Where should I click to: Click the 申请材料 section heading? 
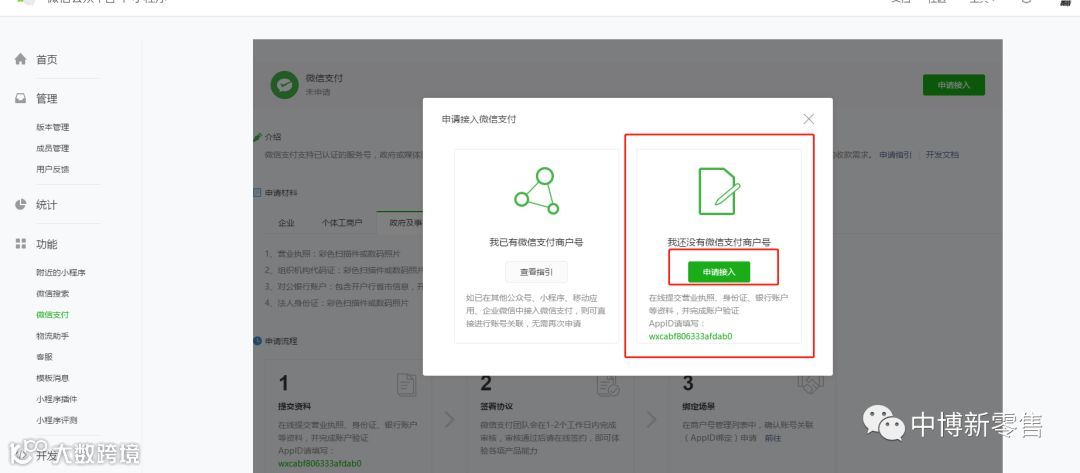click(281, 193)
